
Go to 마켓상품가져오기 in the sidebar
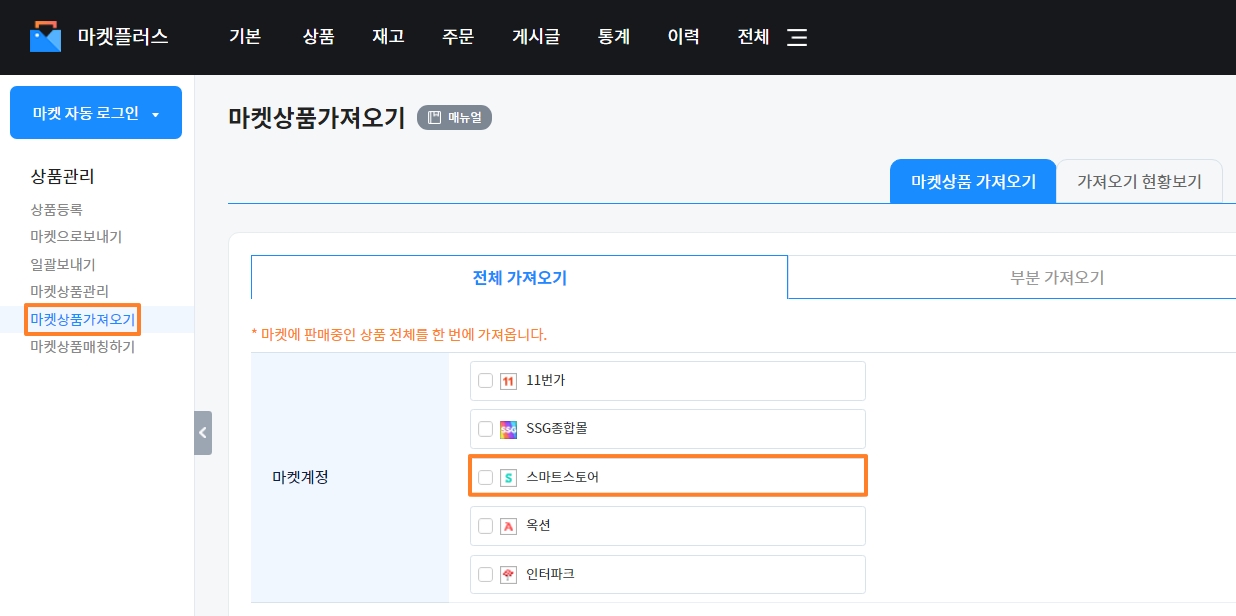pyautogui.click(x=83, y=319)
